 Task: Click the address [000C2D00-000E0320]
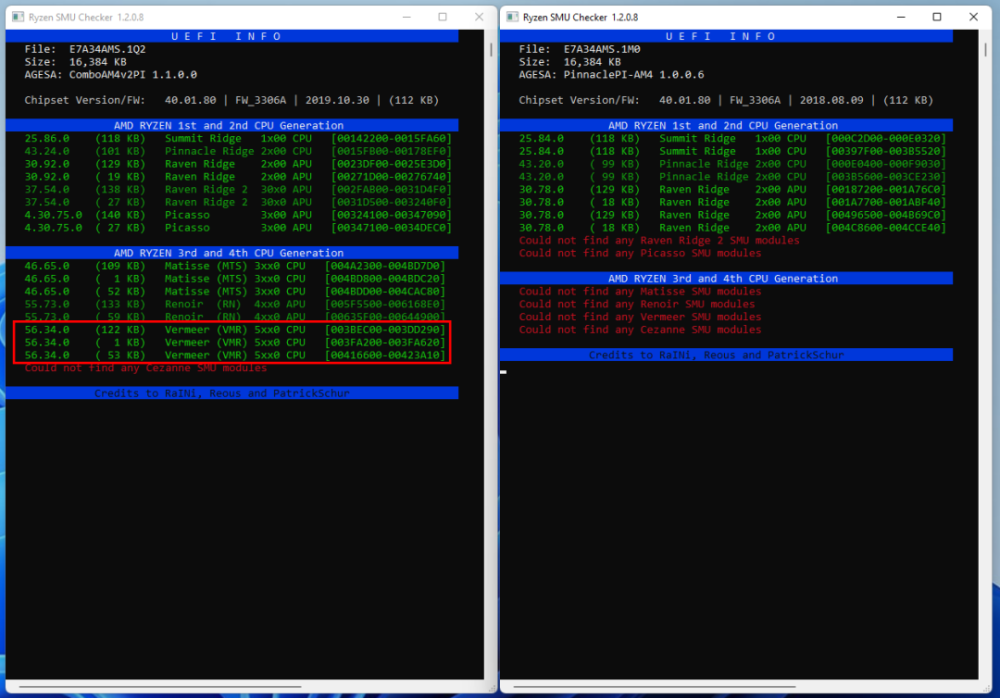point(885,138)
